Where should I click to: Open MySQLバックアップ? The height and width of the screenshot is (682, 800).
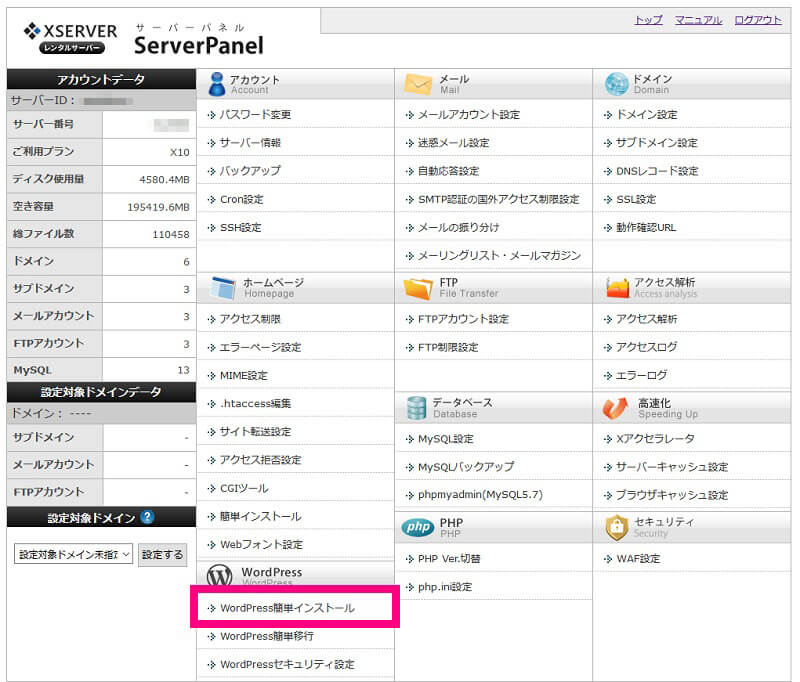coord(466,467)
